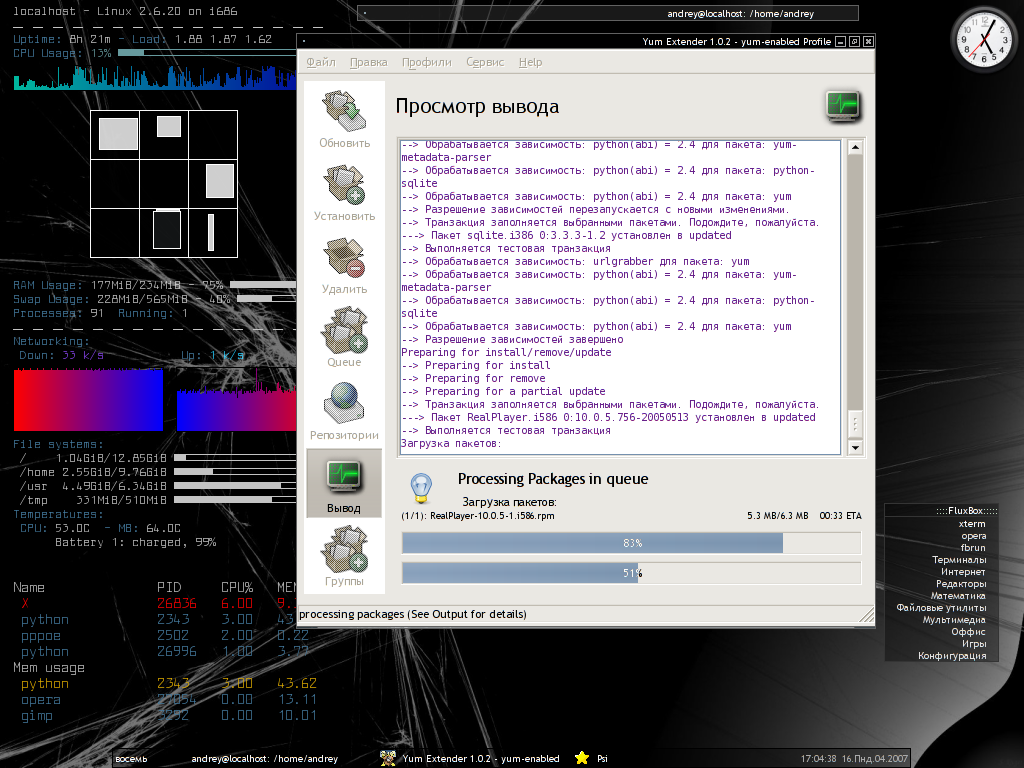Open the Группы (Groups) view
The image size is (1024, 768).
coord(344,557)
